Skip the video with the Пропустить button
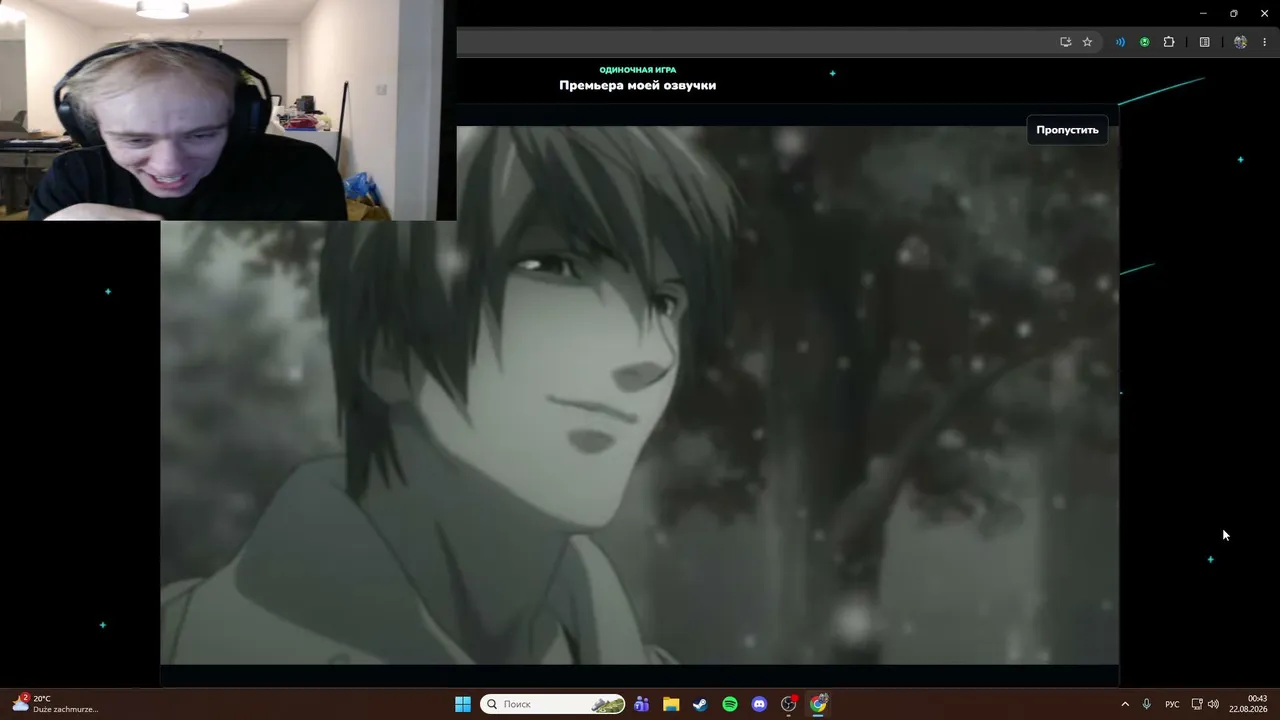Viewport: 1280px width, 720px height. click(x=1067, y=130)
